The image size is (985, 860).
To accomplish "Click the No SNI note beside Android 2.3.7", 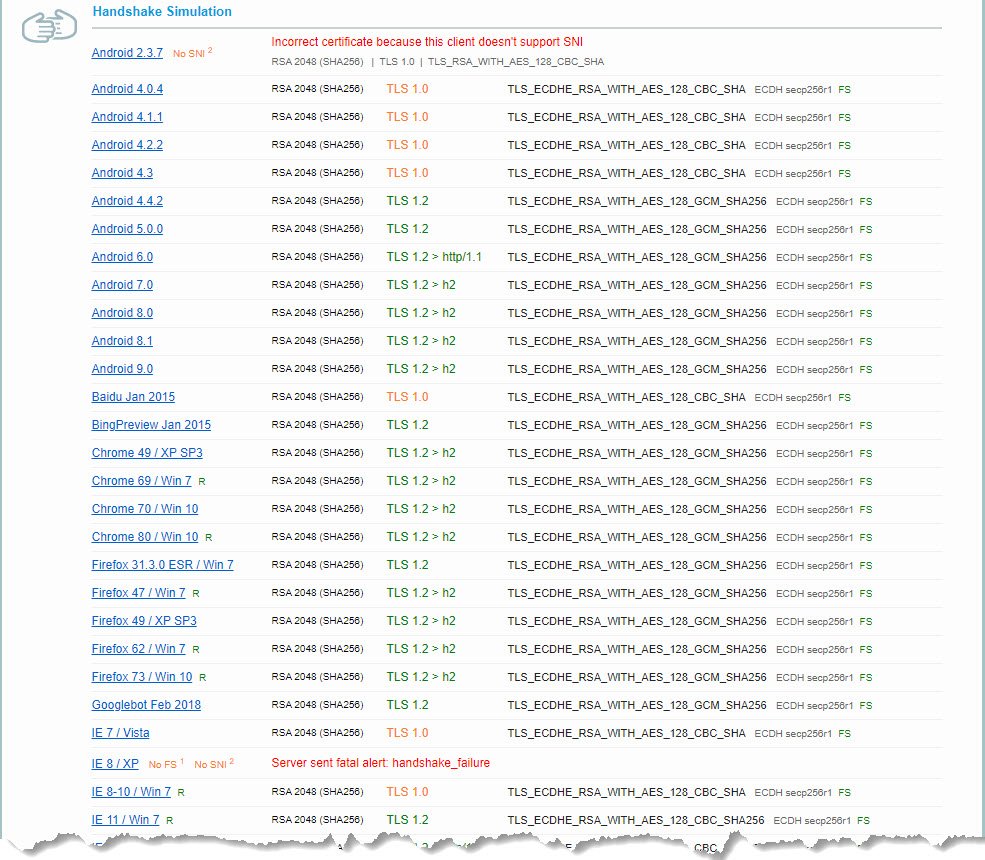I will (x=192, y=53).
